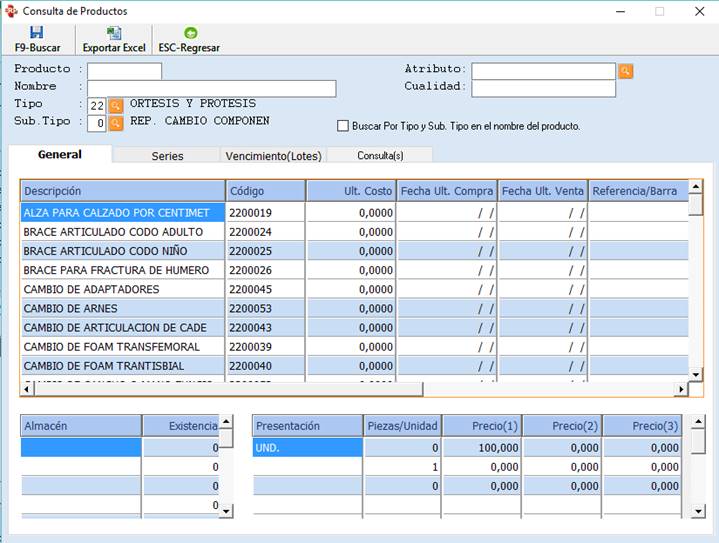719x543 pixels.
Task: Click the app icon in title bar
Action: tap(11, 11)
